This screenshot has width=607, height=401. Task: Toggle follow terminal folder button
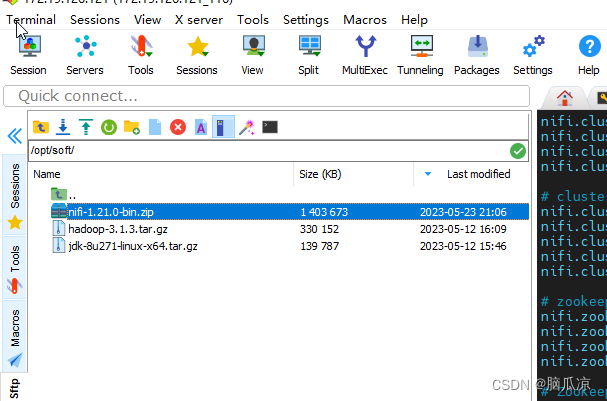(x=223, y=127)
